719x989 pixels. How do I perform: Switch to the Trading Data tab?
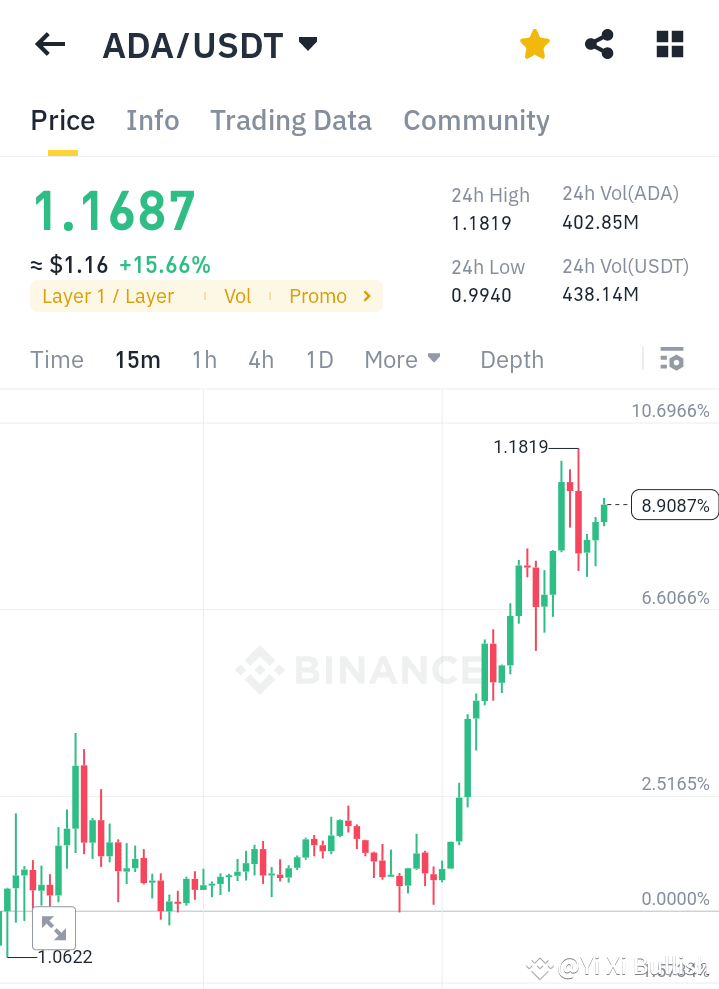click(290, 120)
